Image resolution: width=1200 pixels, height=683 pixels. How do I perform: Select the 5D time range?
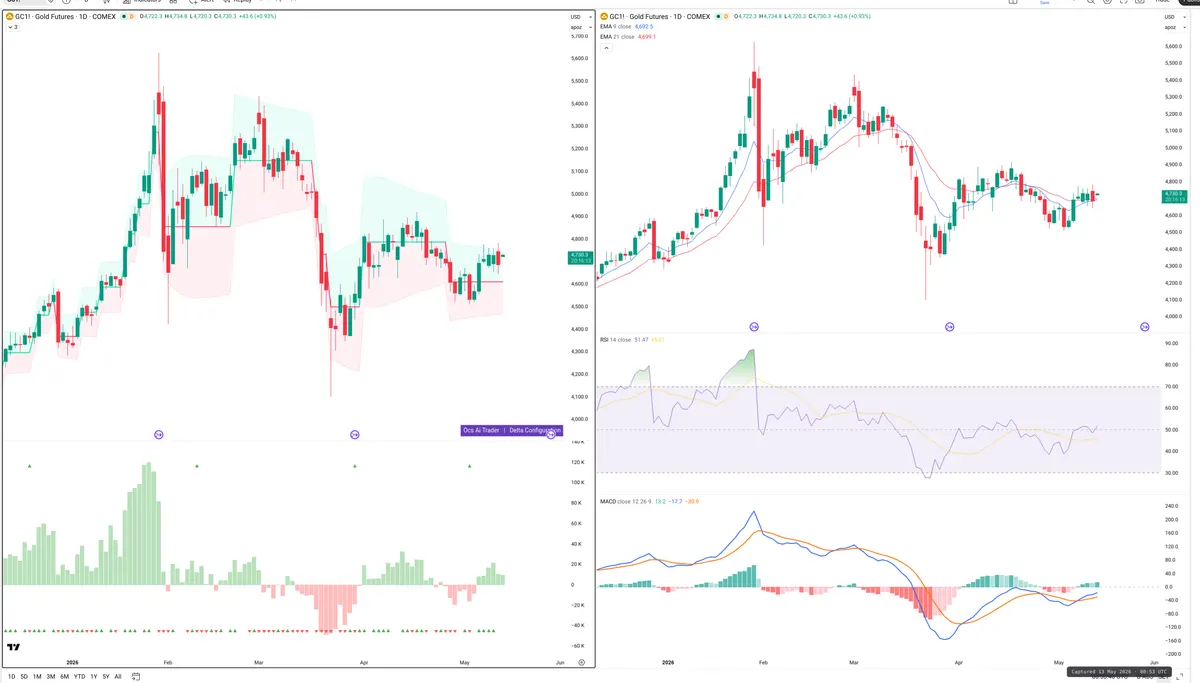[x=24, y=677]
